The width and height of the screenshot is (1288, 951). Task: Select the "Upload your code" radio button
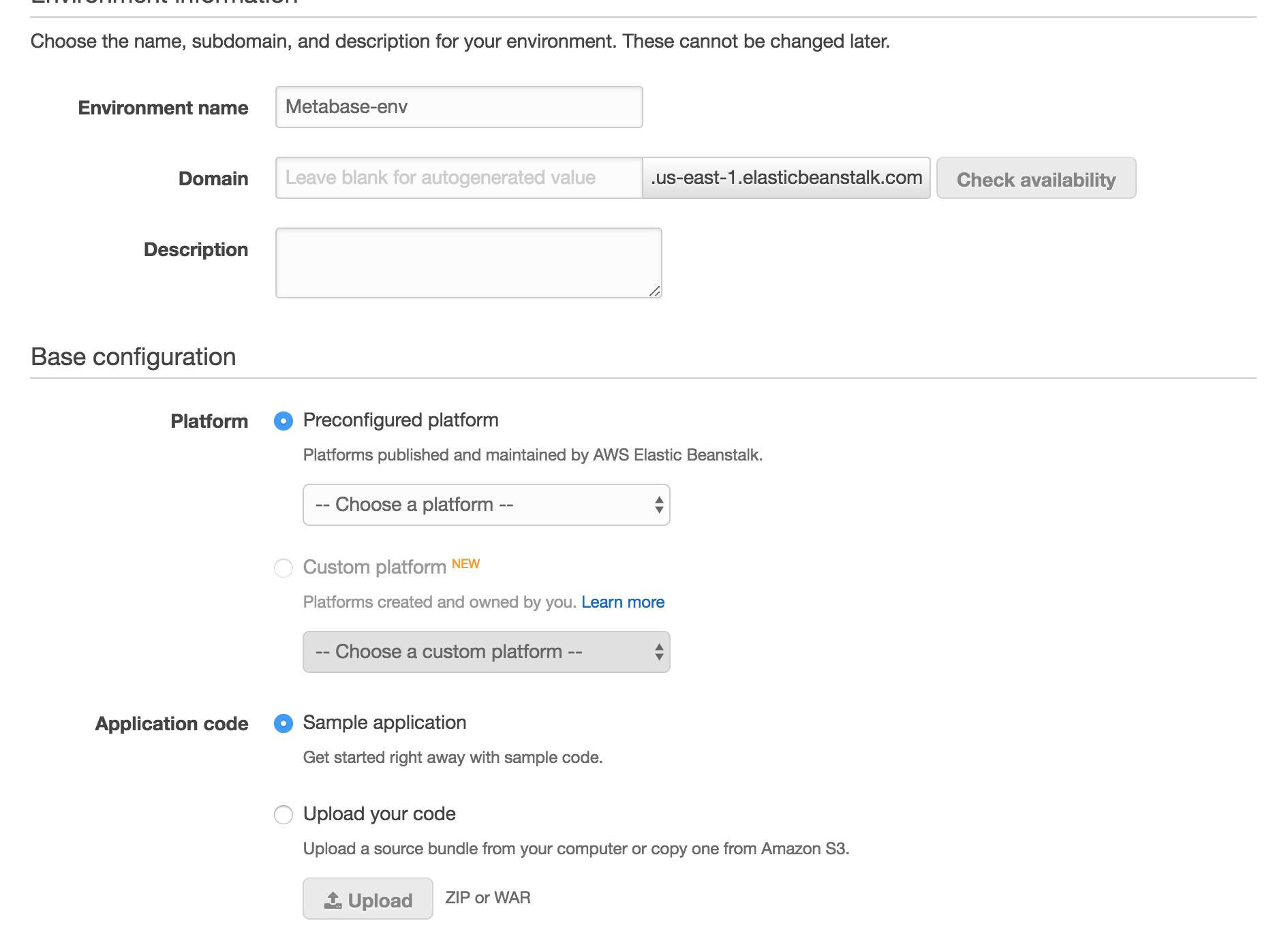coord(283,815)
